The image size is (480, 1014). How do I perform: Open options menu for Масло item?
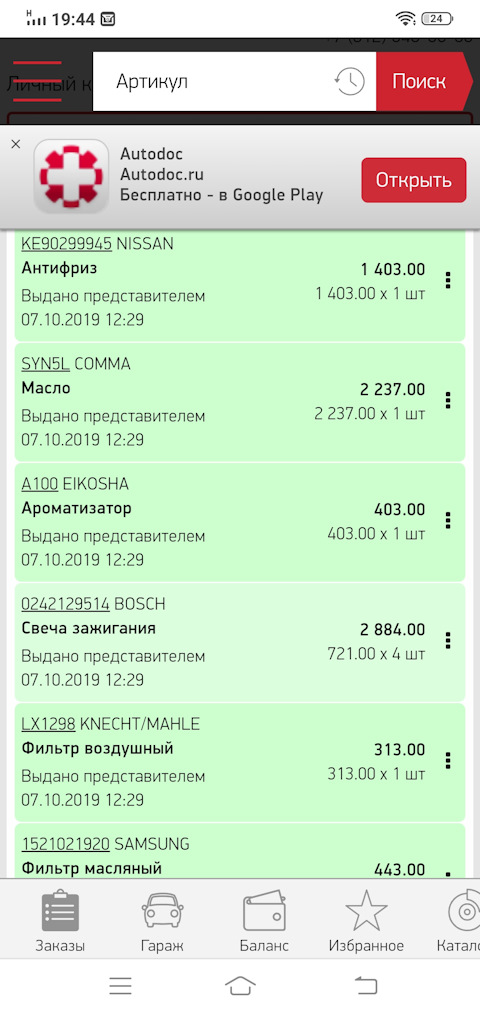coord(448,400)
